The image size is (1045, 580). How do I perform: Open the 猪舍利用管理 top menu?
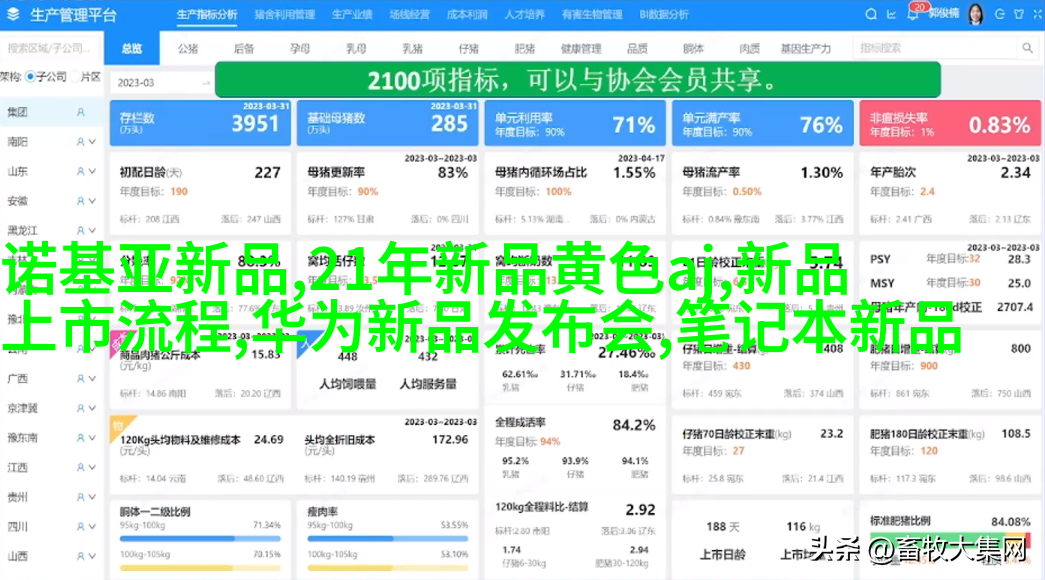point(285,14)
